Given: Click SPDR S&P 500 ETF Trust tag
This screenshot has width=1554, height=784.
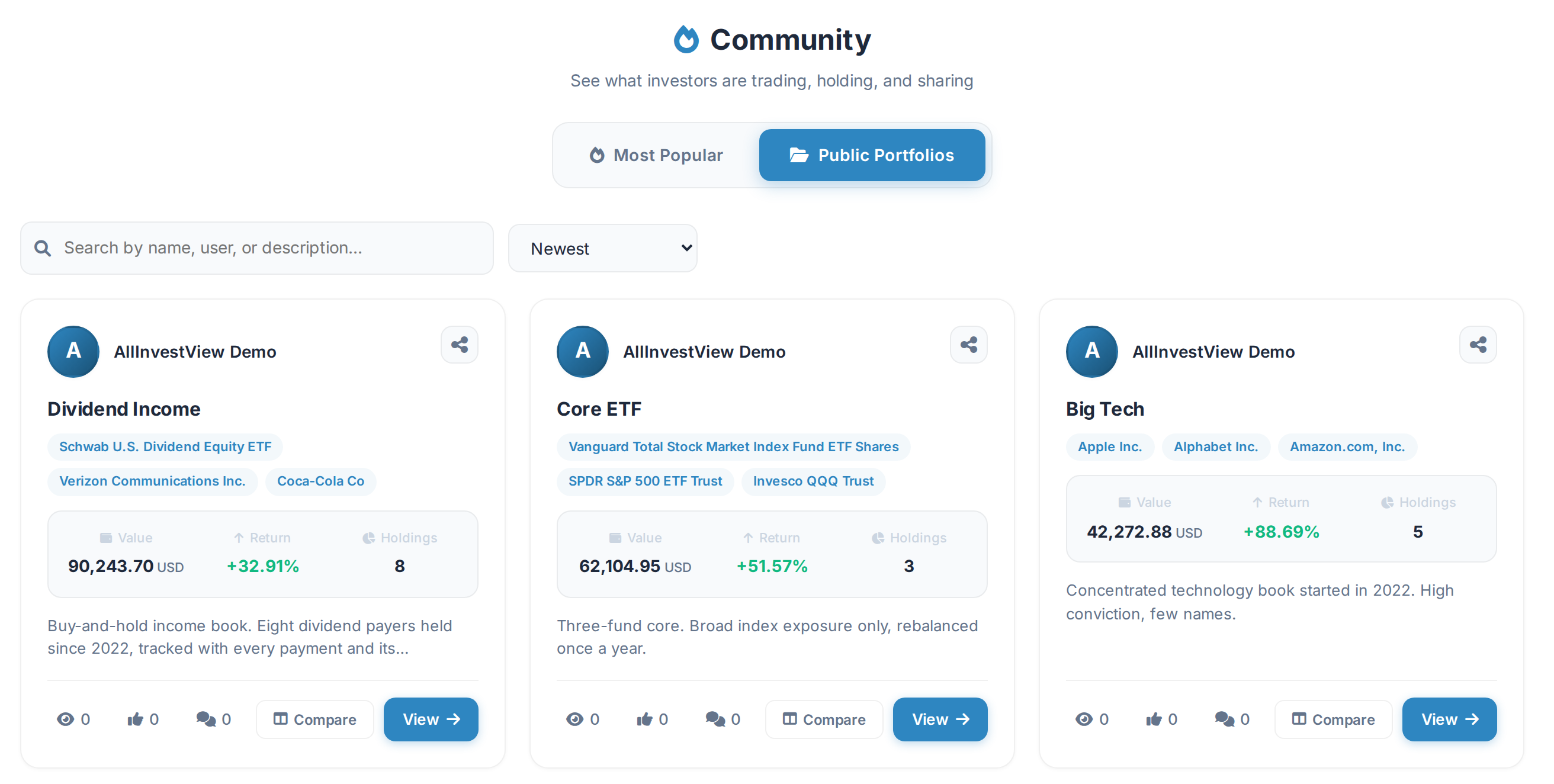Looking at the screenshot, I should 645,481.
